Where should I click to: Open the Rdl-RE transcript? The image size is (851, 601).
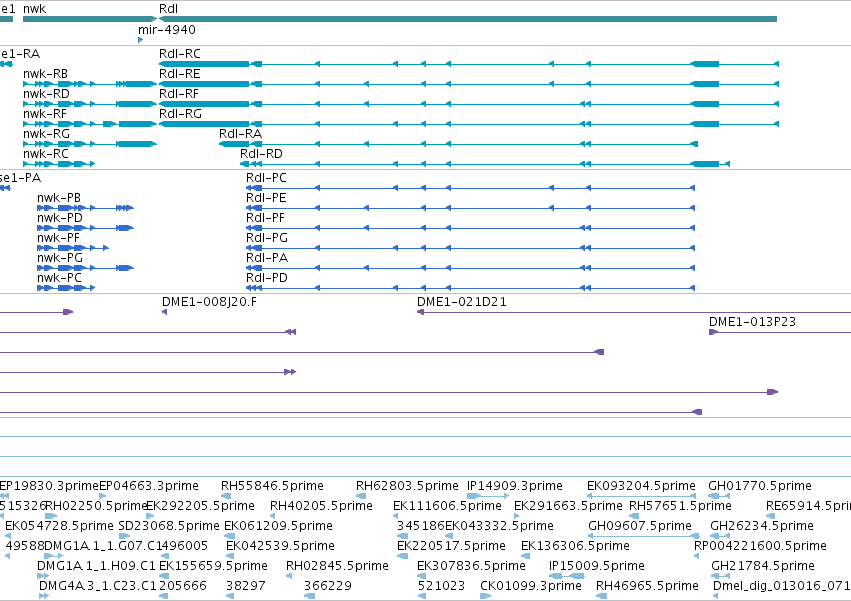click(180, 74)
